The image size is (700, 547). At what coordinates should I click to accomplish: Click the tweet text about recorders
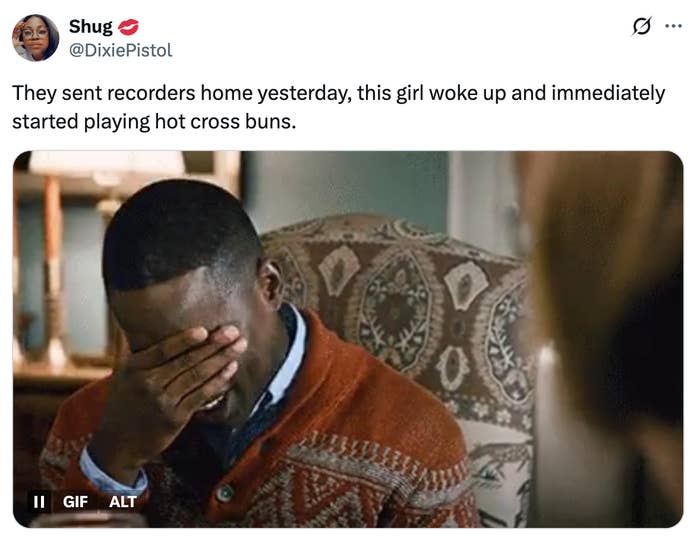coord(338,107)
